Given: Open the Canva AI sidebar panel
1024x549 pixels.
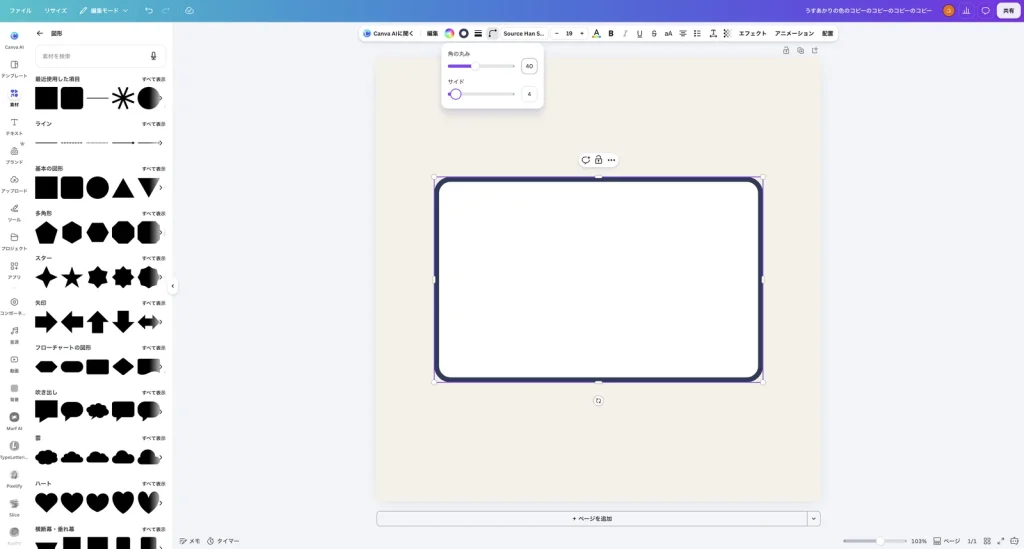Looking at the screenshot, I should click(x=14, y=39).
